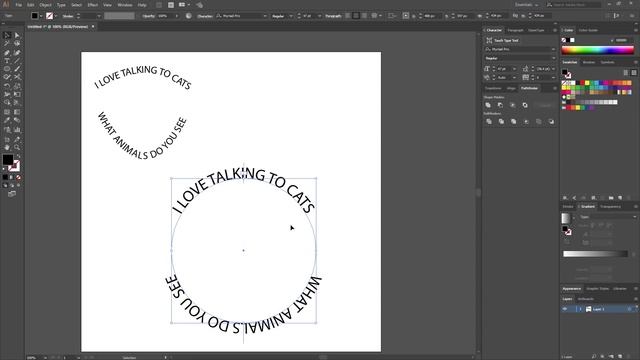
Task: Pick a color from the spectrum bar
Action: tap(598, 51)
